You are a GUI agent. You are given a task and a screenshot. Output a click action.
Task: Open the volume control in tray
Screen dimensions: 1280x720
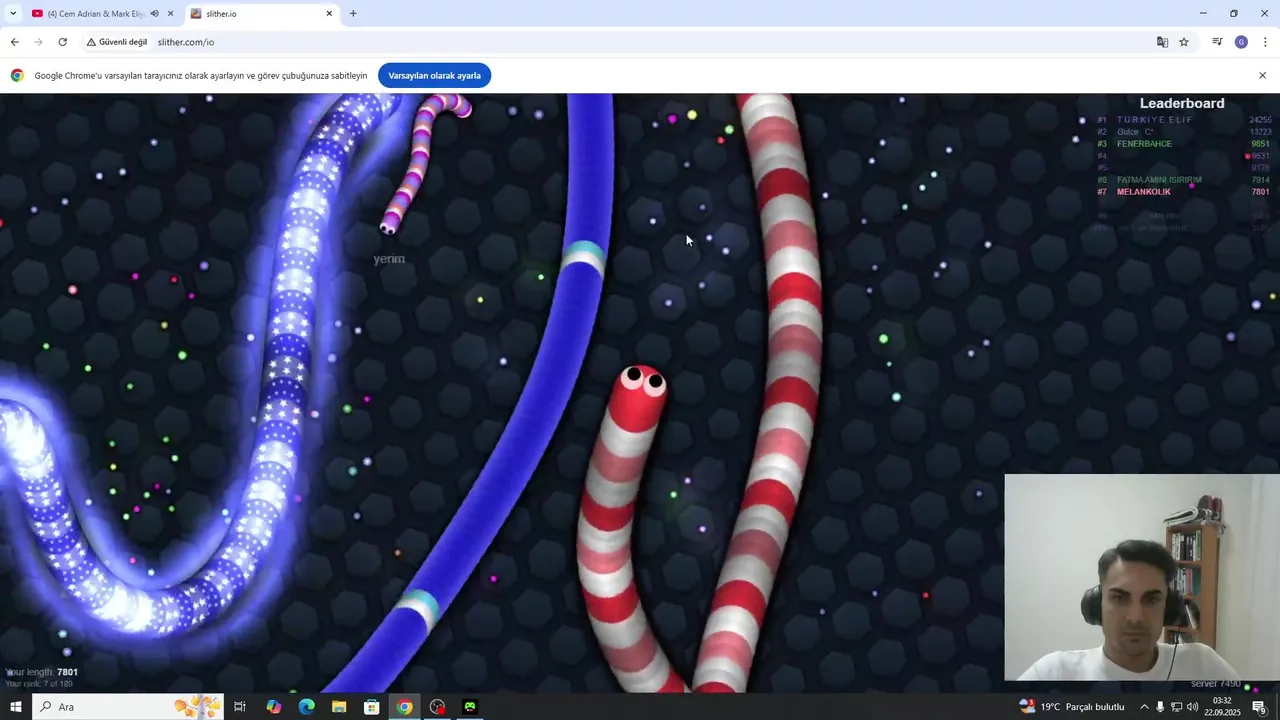tap(1192, 707)
